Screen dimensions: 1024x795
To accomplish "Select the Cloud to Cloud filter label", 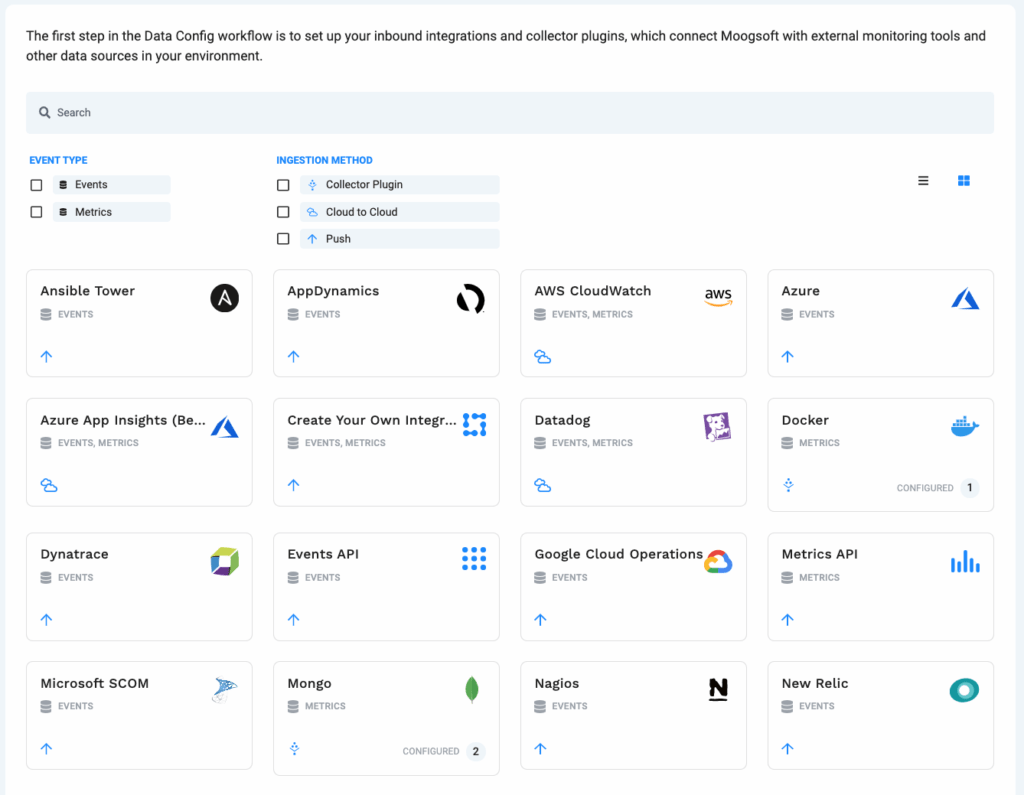I will pyautogui.click(x=400, y=212).
